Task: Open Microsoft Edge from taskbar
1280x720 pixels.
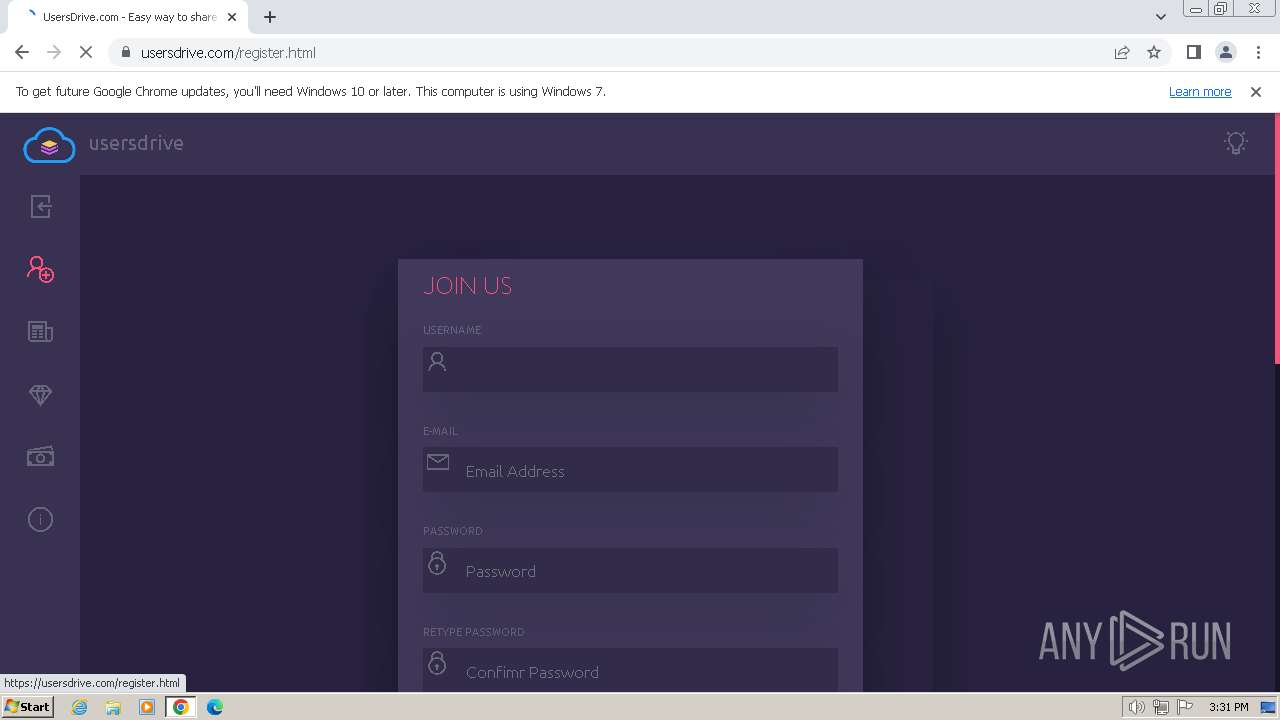Action: point(215,707)
